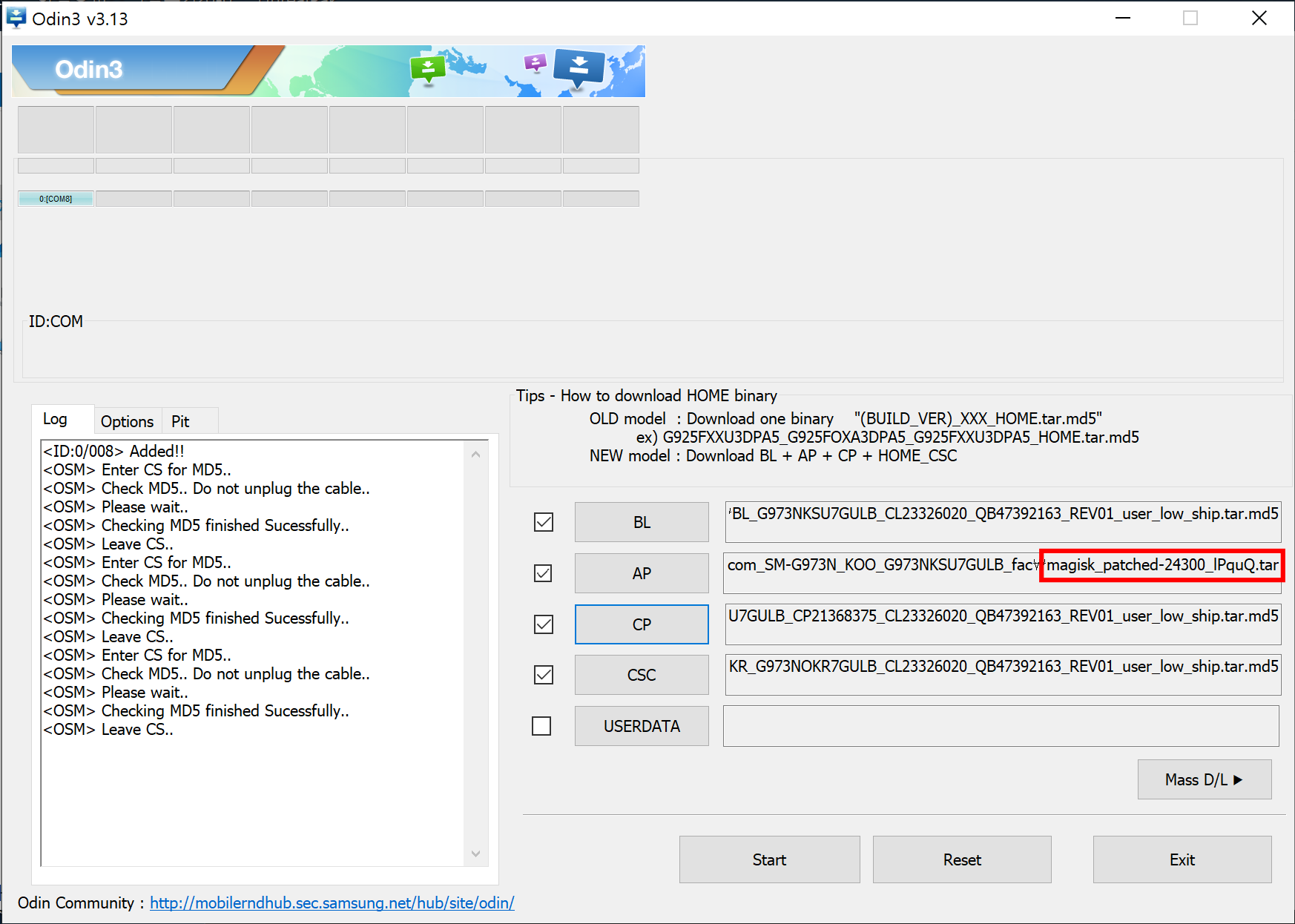The width and height of the screenshot is (1295, 924).
Task: Click the ID:COM label
Action: click(x=56, y=322)
